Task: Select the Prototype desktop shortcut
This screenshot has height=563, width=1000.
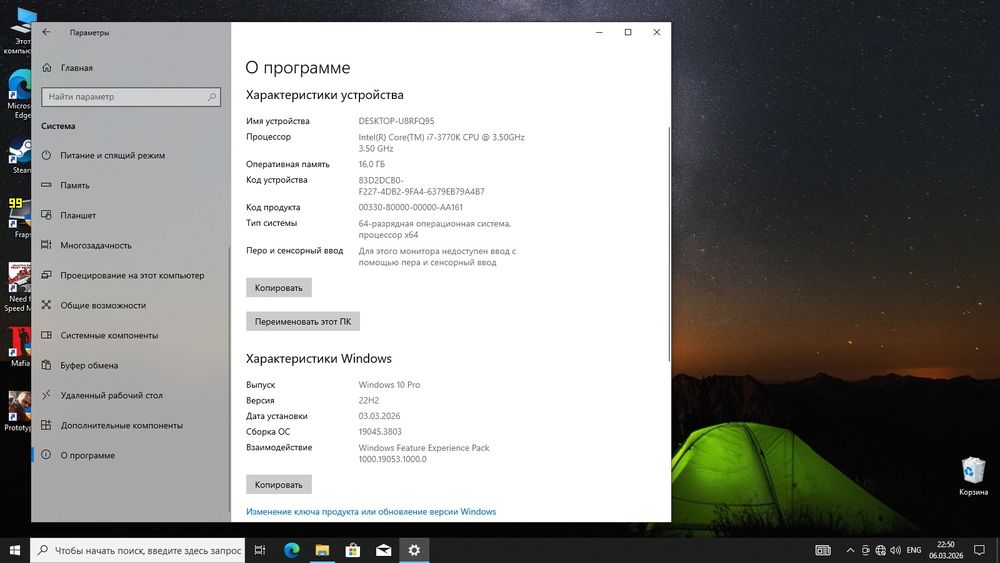Action: click(18, 411)
